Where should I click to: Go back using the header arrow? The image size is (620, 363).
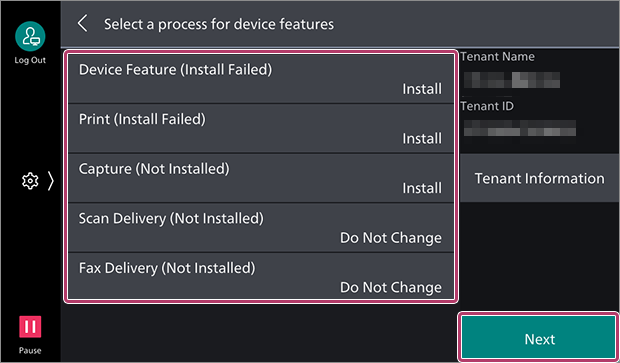(83, 24)
